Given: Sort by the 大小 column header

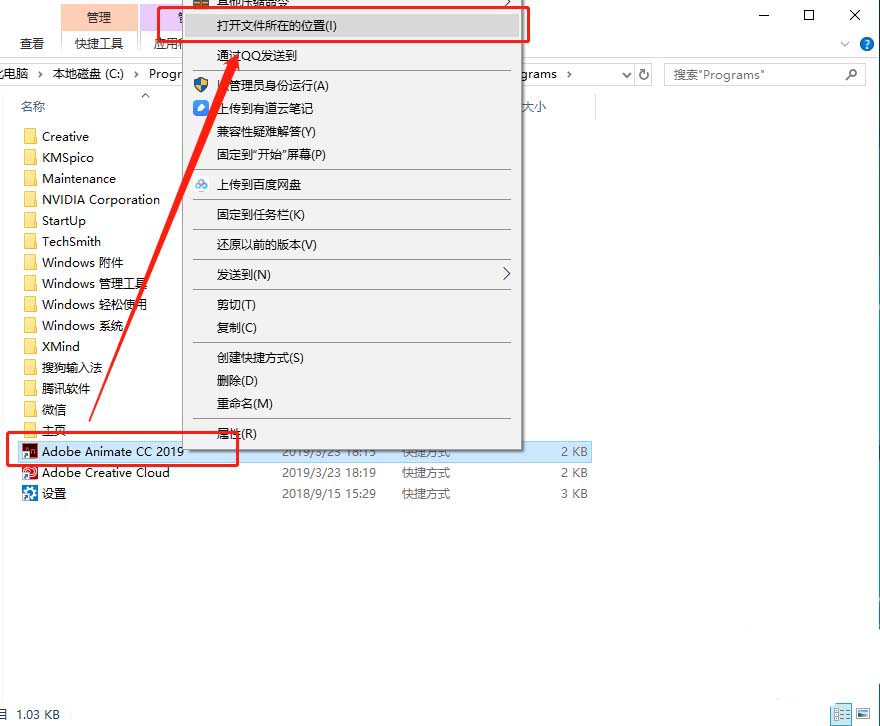Looking at the screenshot, I should click(533, 107).
